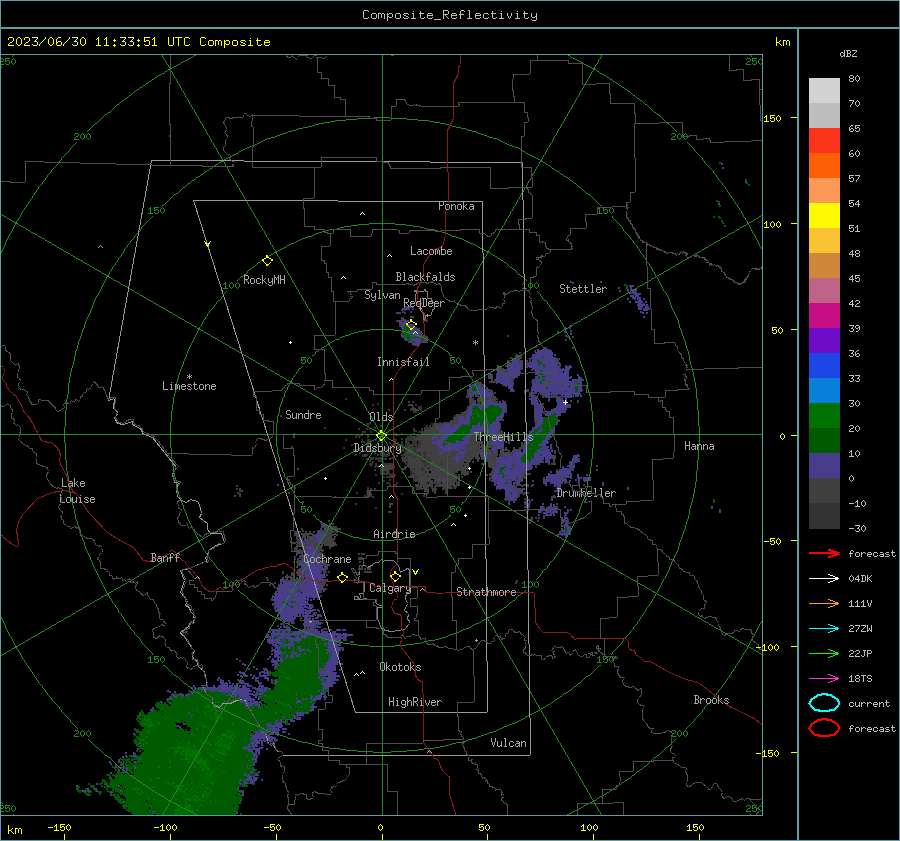Click the Sylvan label on the map
The image size is (900, 841).
click(x=382, y=295)
